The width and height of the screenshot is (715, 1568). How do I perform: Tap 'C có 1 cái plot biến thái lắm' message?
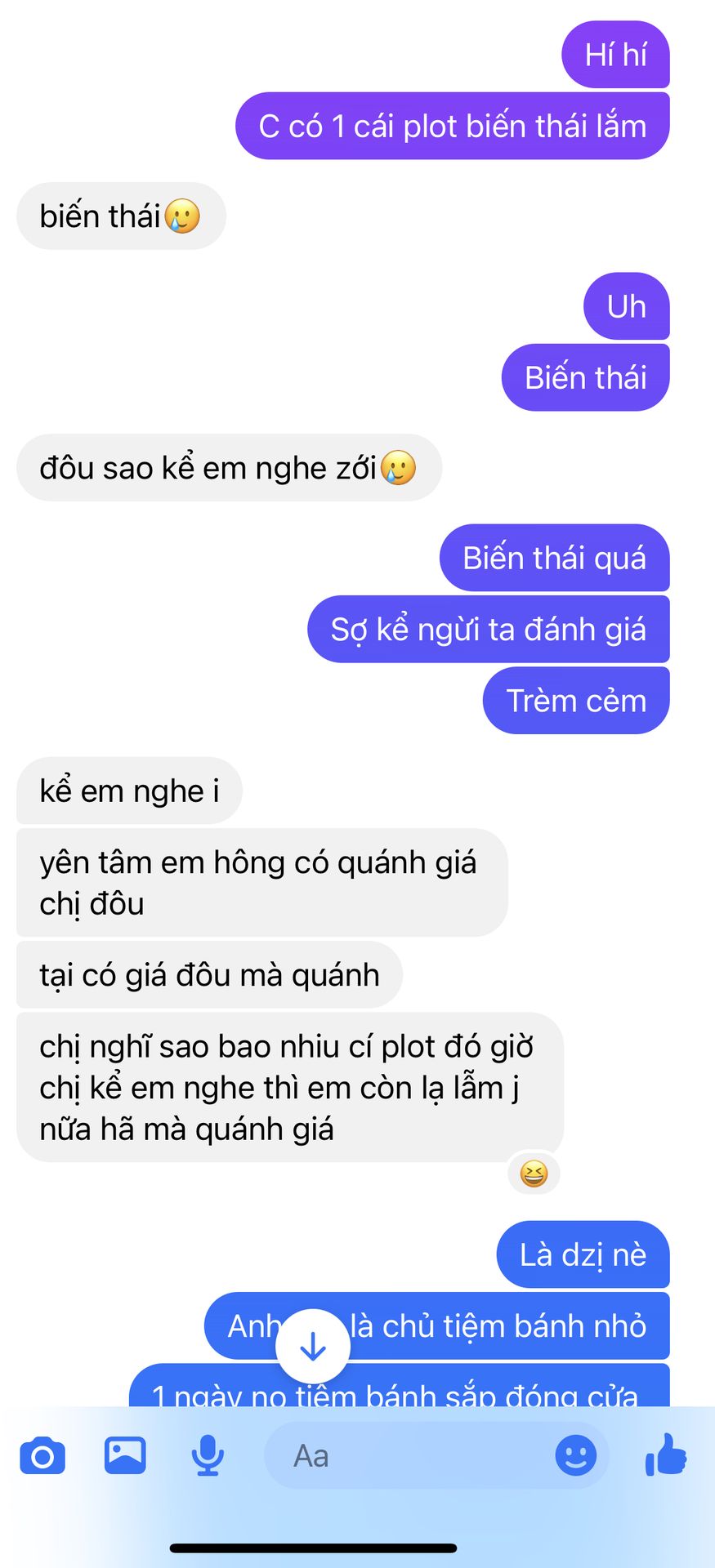453,126
